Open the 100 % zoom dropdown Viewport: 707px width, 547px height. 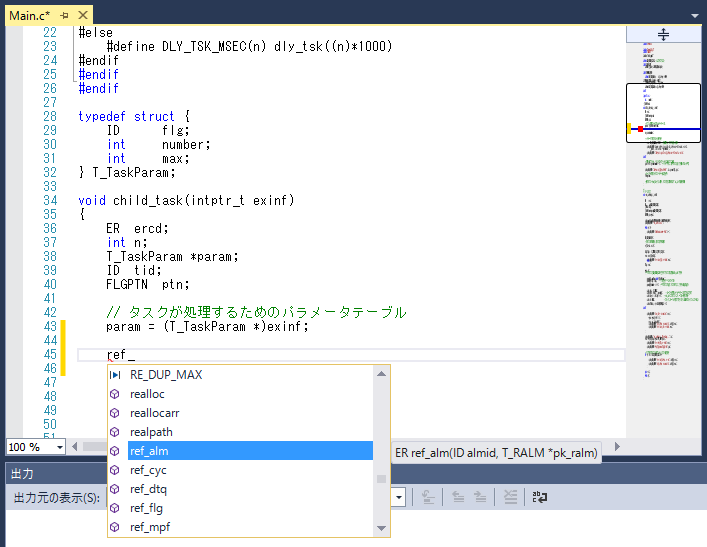coord(60,447)
